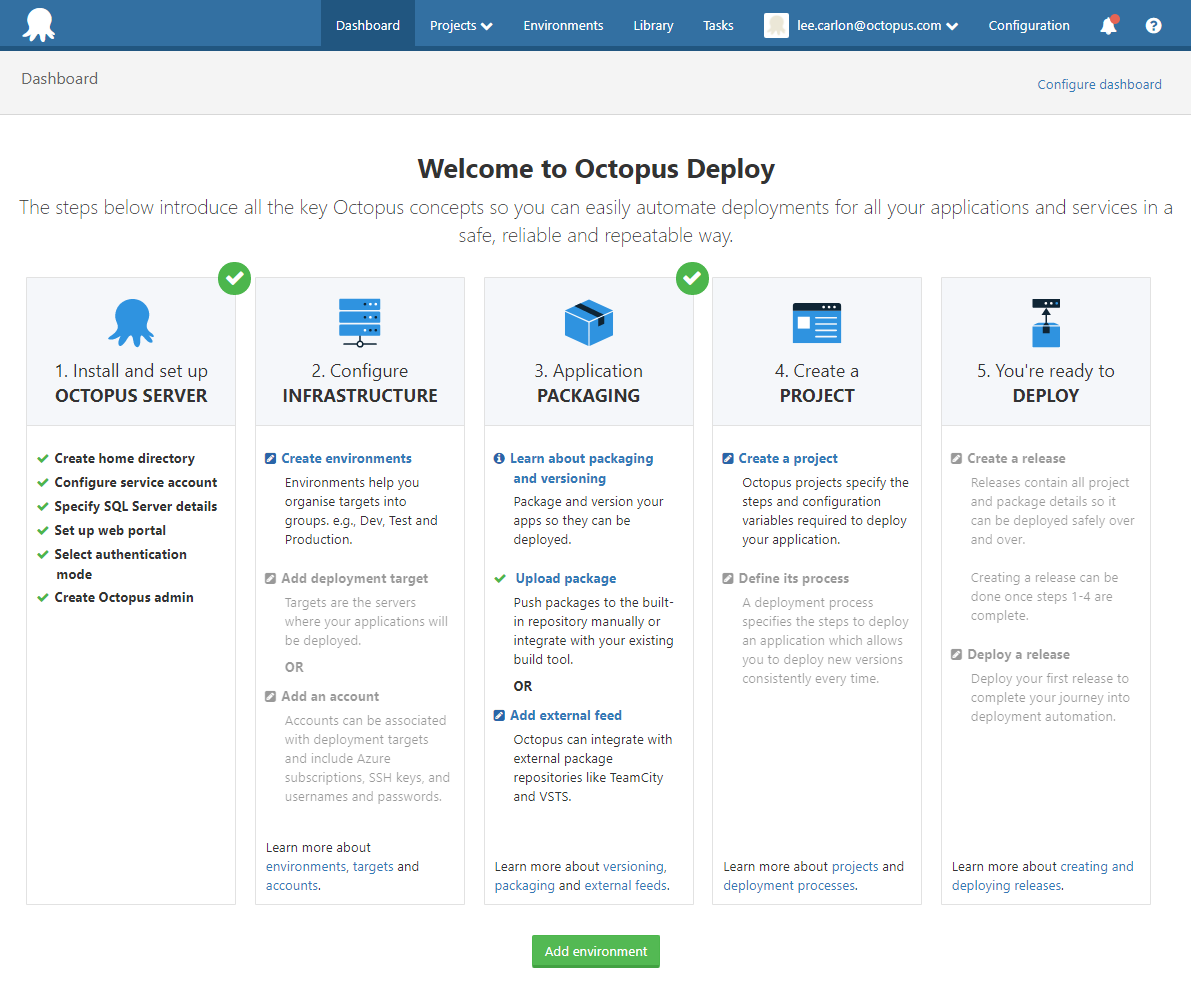The height and width of the screenshot is (1002, 1191).
Task: Click the edit icon beside Create a project
Action: 728,458
